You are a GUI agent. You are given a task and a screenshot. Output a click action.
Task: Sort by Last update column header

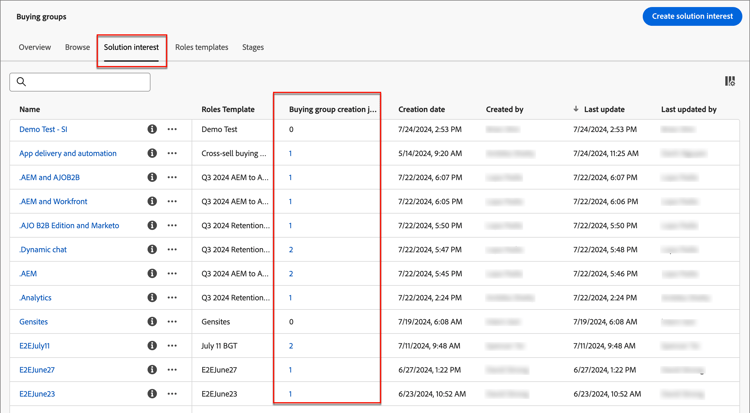604,109
